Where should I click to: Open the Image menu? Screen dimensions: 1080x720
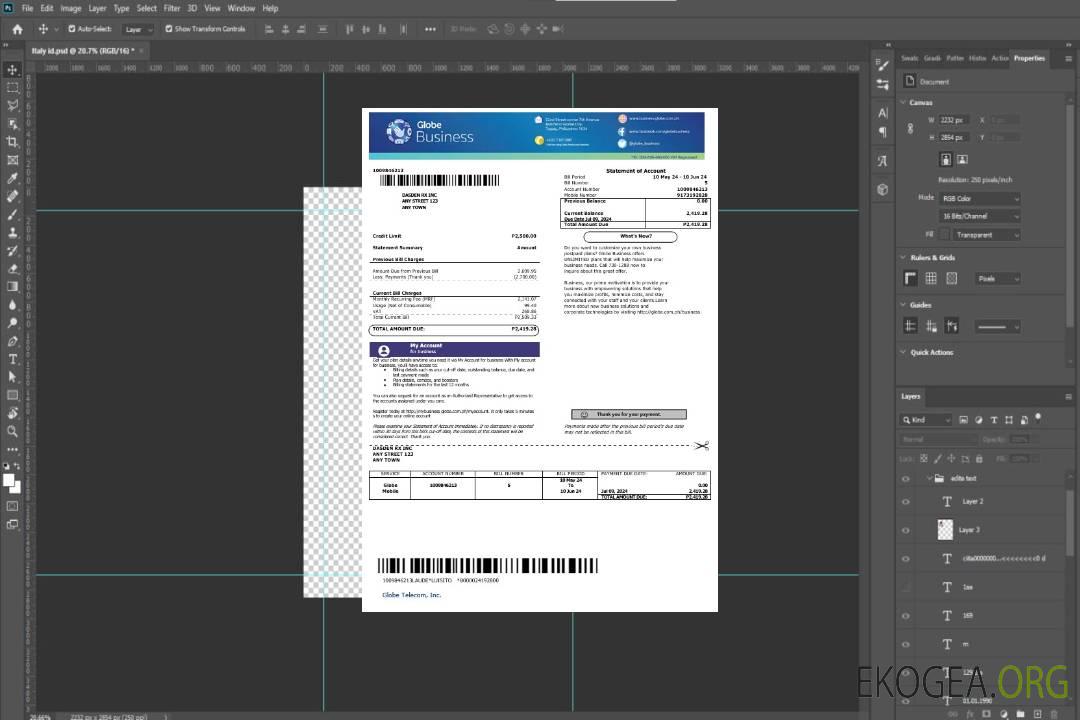click(x=71, y=8)
